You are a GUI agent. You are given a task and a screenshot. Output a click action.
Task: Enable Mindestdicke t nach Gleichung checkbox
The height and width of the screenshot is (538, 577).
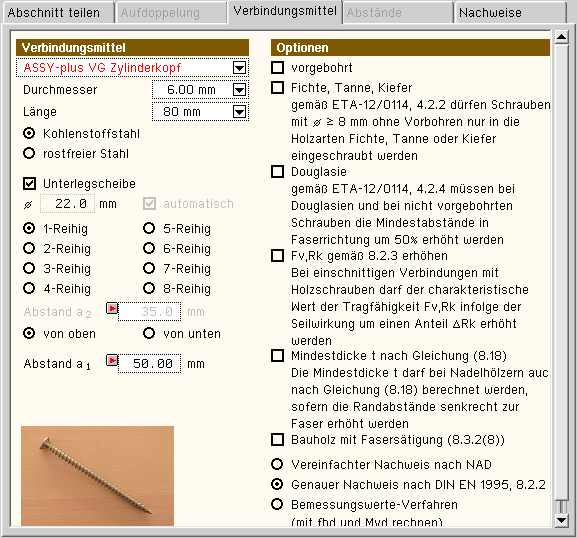click(x=277, y=355)
